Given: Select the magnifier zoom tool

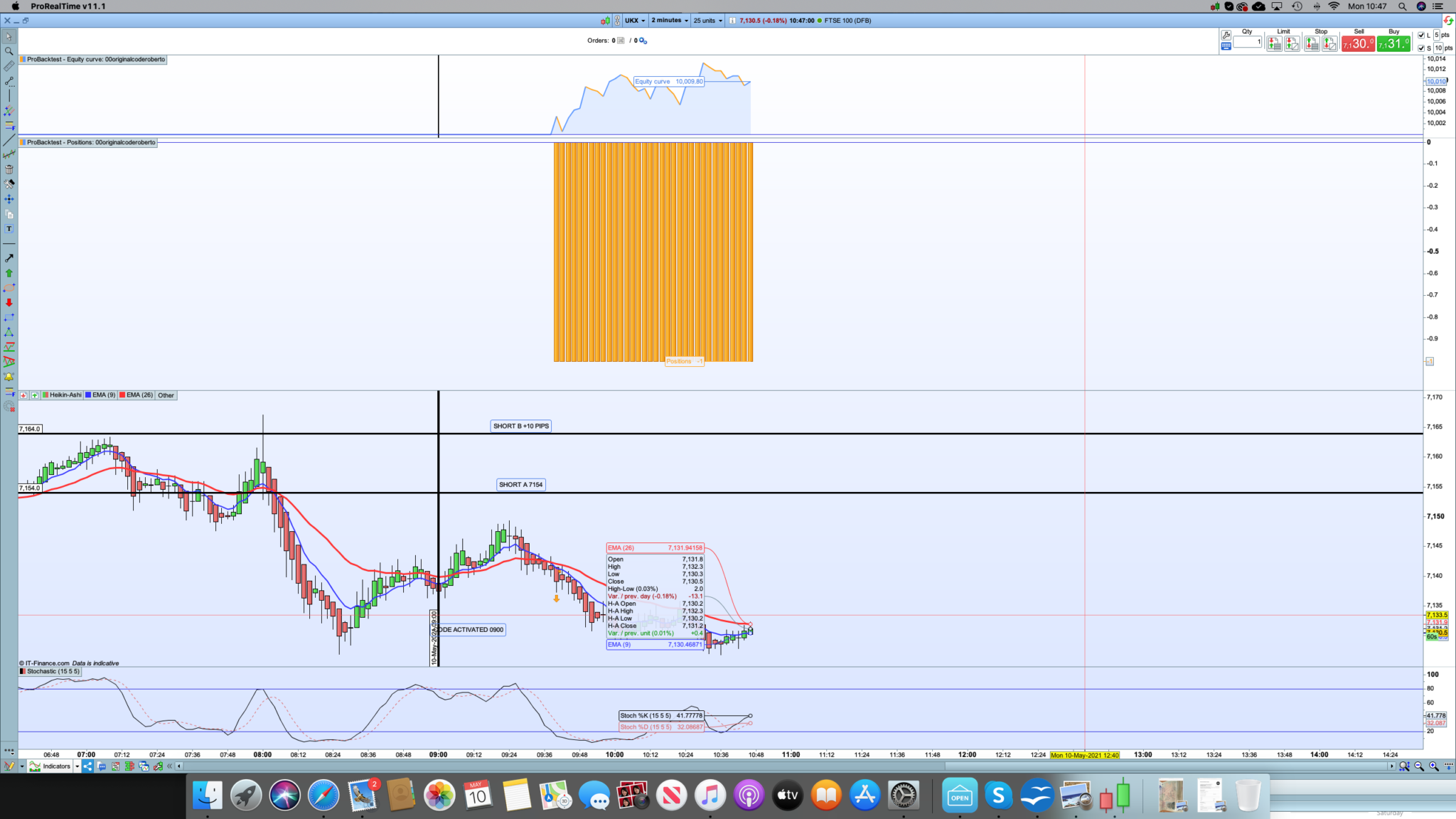Looking at the screenshot, I should tap(9, 51).
